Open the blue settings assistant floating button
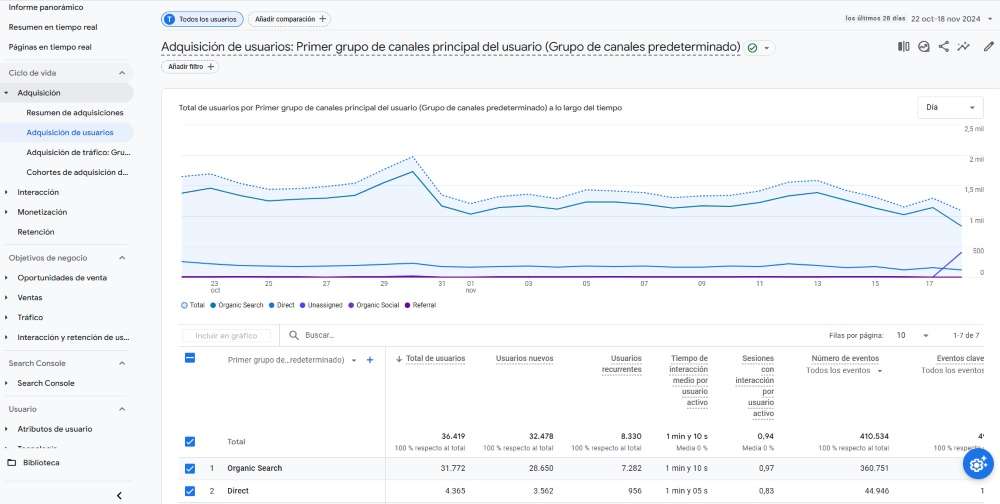Image resolution: width=1000 pixels, height=504 pixels. [978, 464]
